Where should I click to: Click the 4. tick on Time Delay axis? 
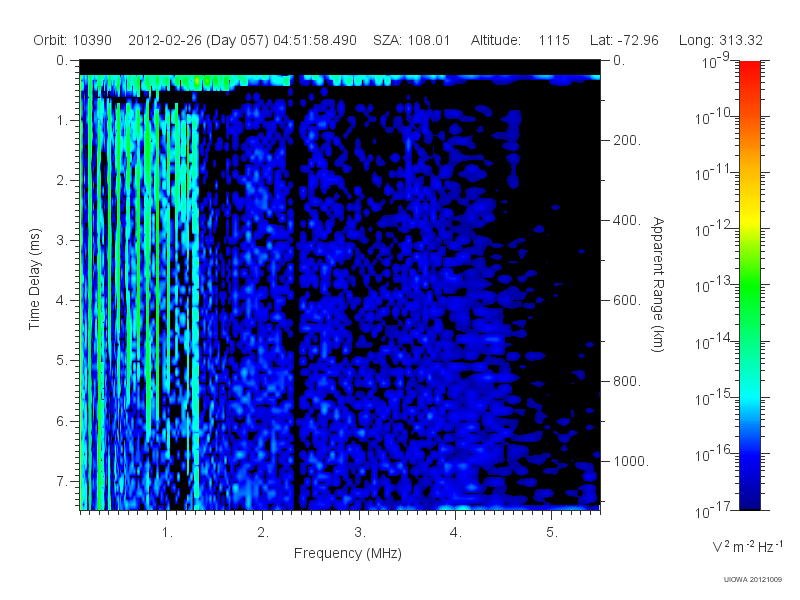pos(62,301)
